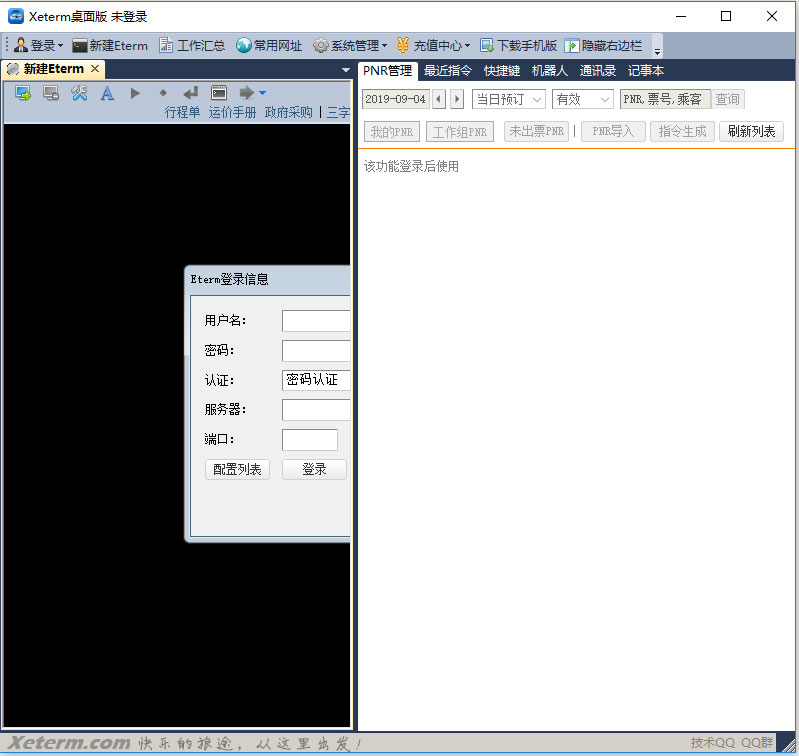Image resolution: width=799 pixels, height=756 pixels.
Task: Click 我的PNR button
Action: (x=392, y=132)
